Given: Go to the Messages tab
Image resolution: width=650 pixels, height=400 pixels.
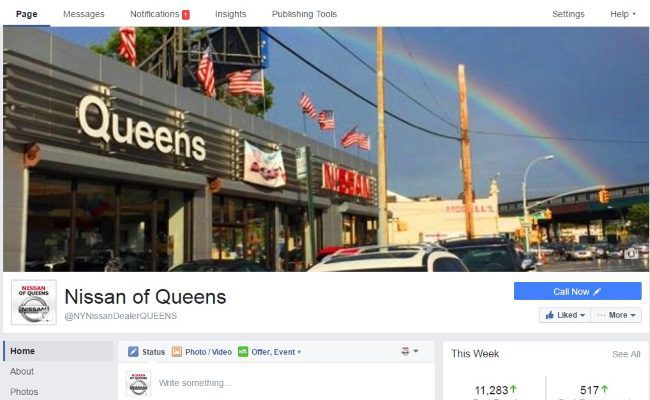Looking at the screenshot, I should [x=84, y=14].
